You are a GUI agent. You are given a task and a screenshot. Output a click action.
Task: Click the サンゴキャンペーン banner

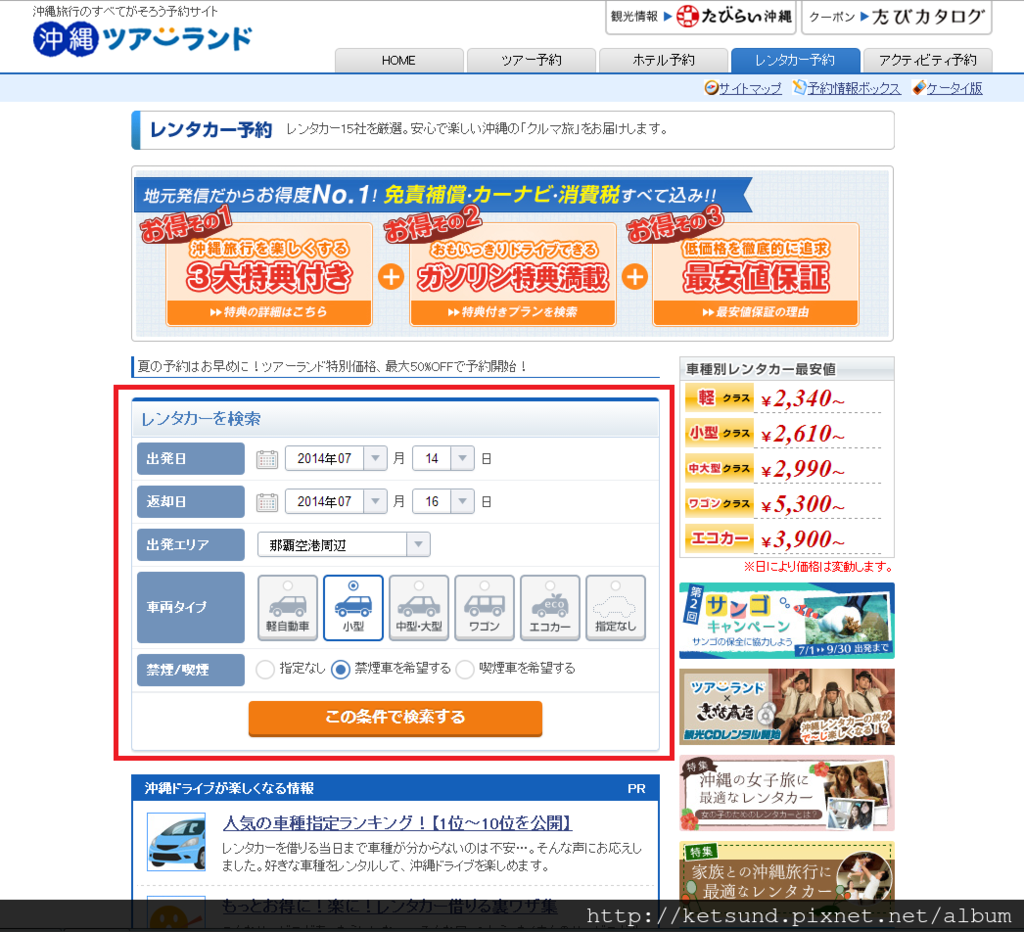[787, 620]
